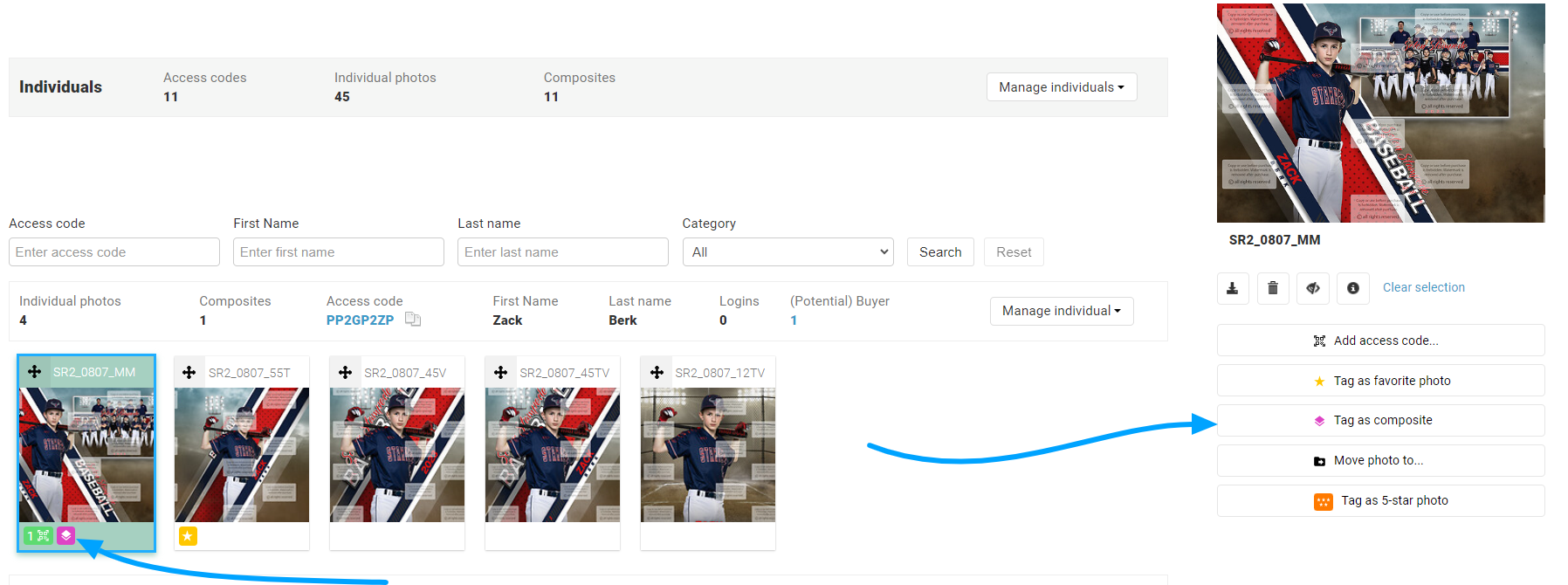The image size is (1568, 585).
Task: Click yellow favorite star badge on SR2_0807_55T
Action: click(188, 536)
